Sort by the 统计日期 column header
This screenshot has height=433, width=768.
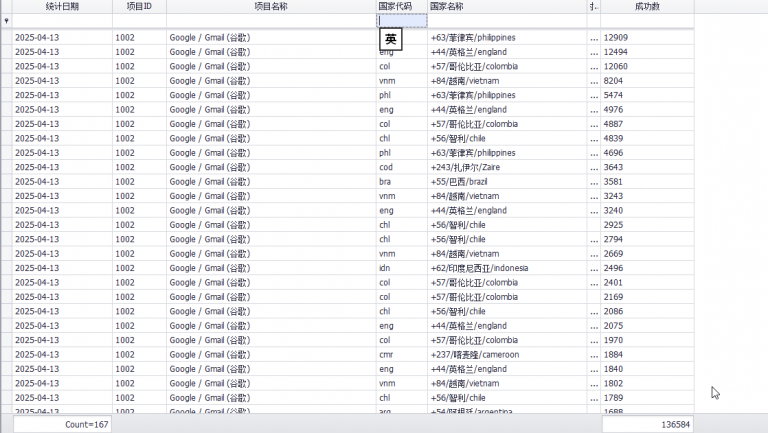coord(62,6)
